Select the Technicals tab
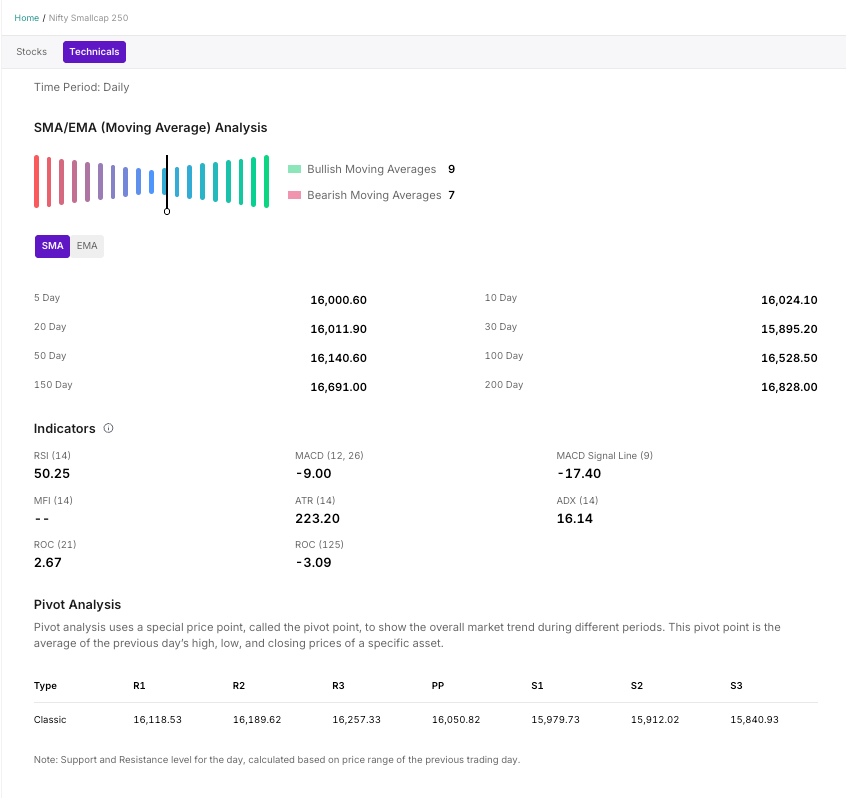846x798 pixels. tap(94, 52)
